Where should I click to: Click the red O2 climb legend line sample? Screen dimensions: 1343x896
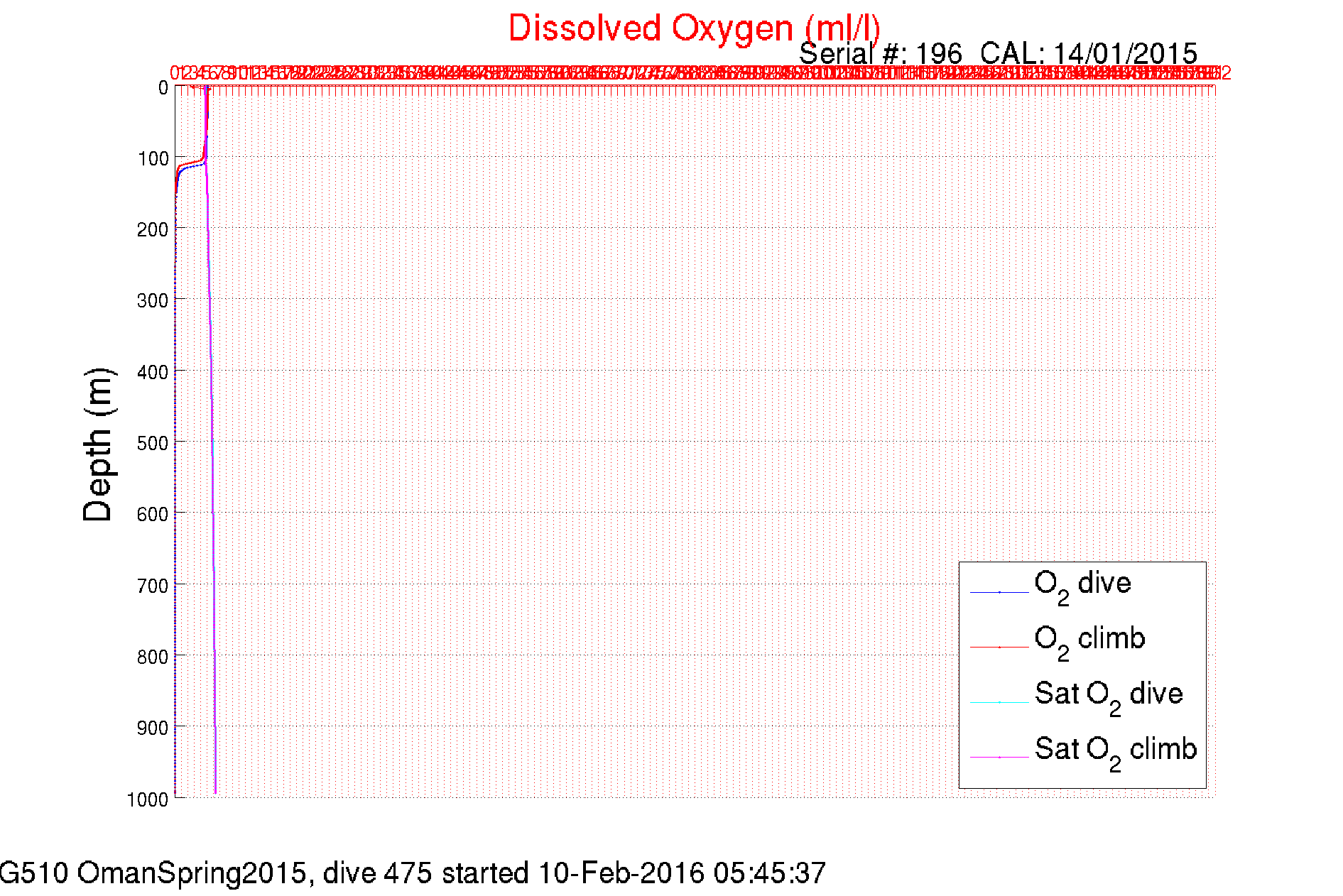tap(999, 648)
